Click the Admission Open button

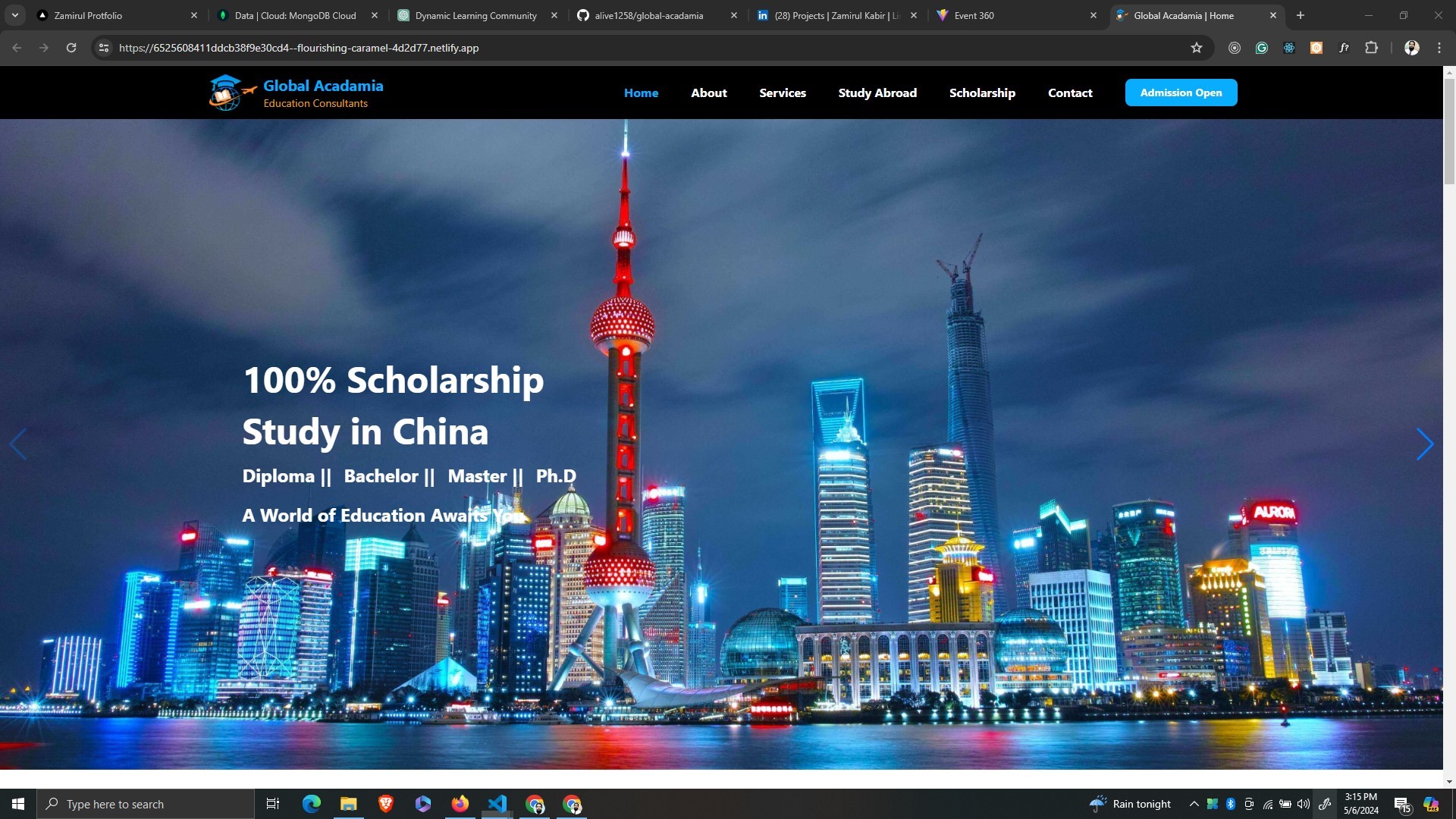point(1181,93)
